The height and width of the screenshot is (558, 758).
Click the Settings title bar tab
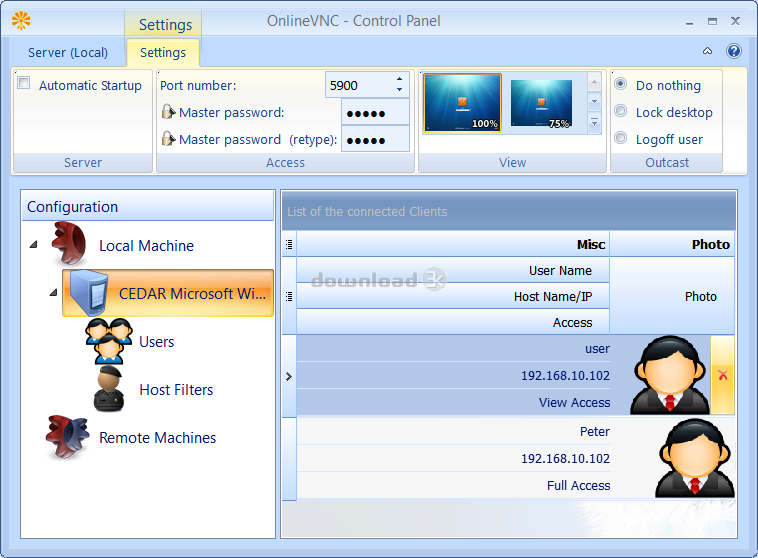pyautogui.click(x=165, y=25)
